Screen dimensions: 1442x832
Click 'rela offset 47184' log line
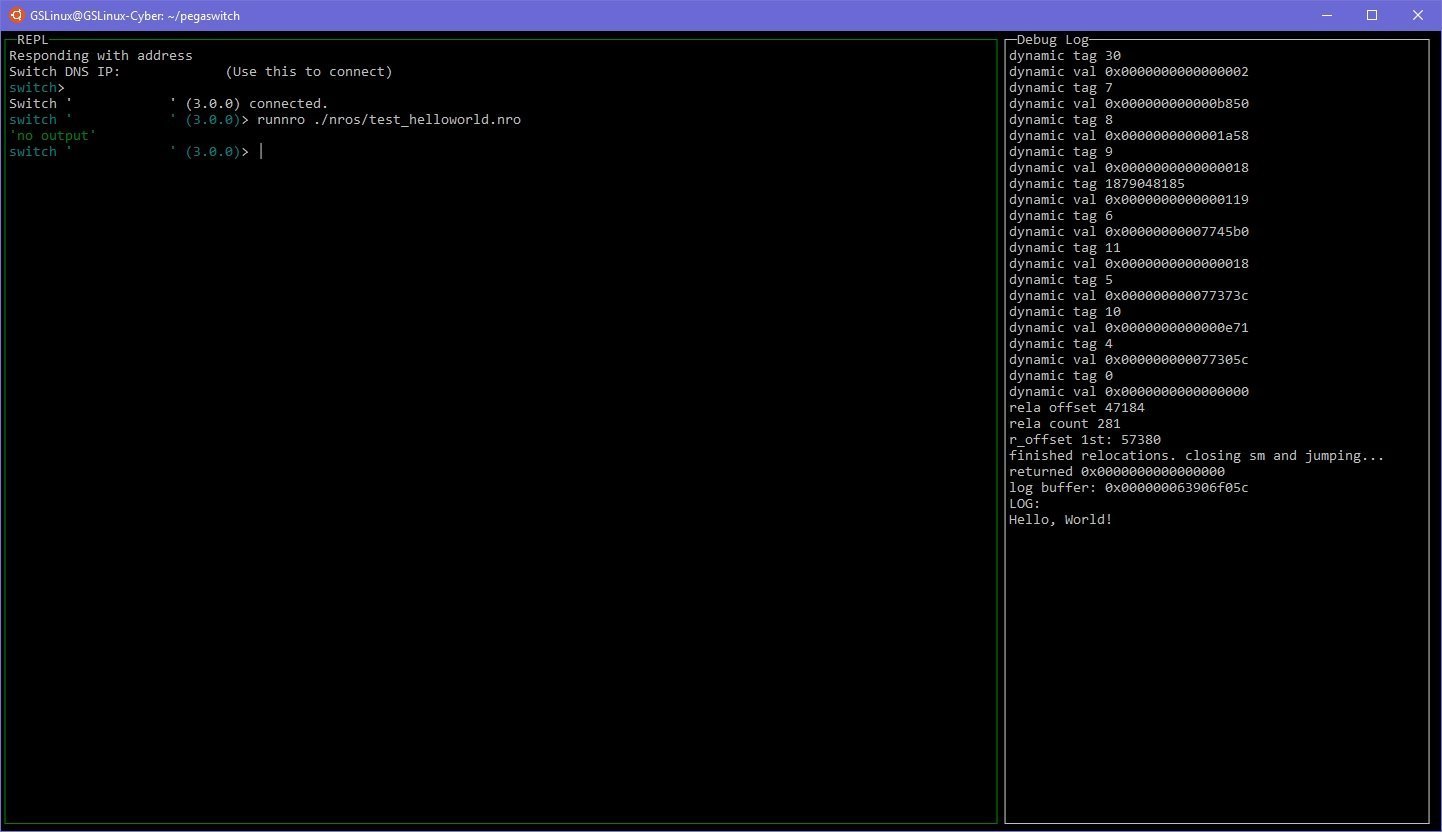pyautogui.click(x=1077, y=408)
